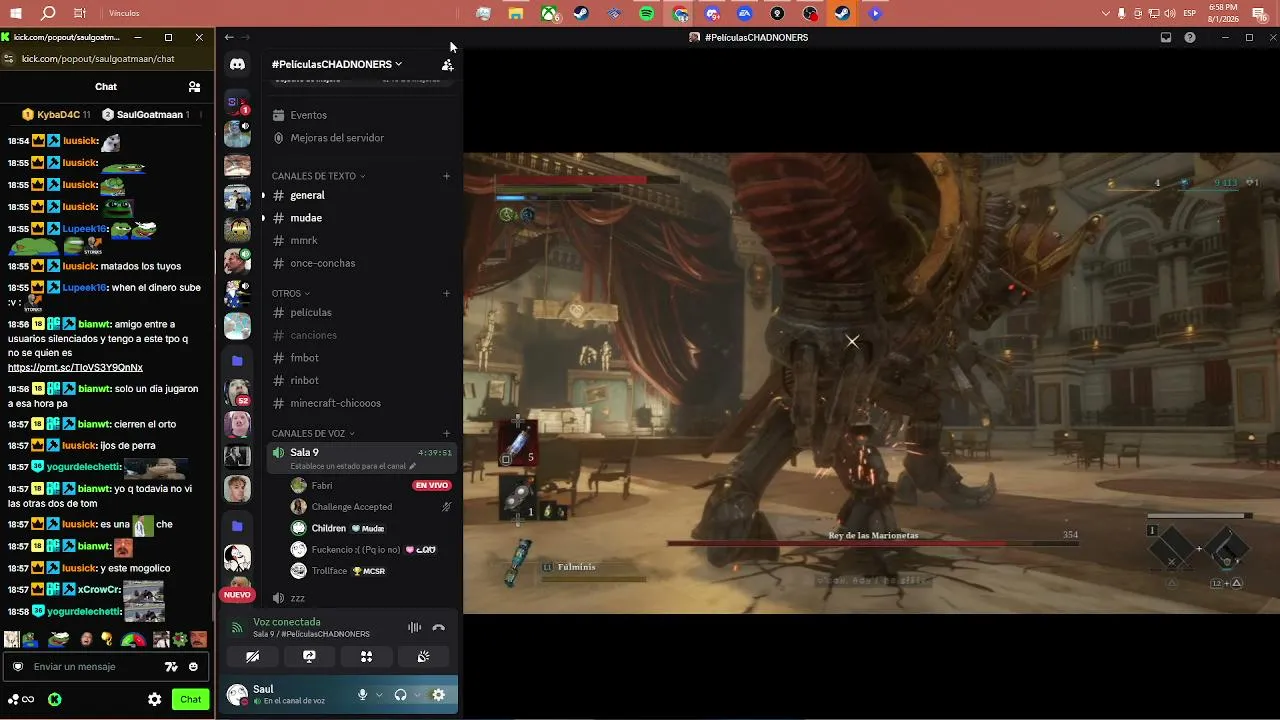Open Discord direct messages home icon
Viewport: 1280px width, 720px height.
click(x=237, y=65)
